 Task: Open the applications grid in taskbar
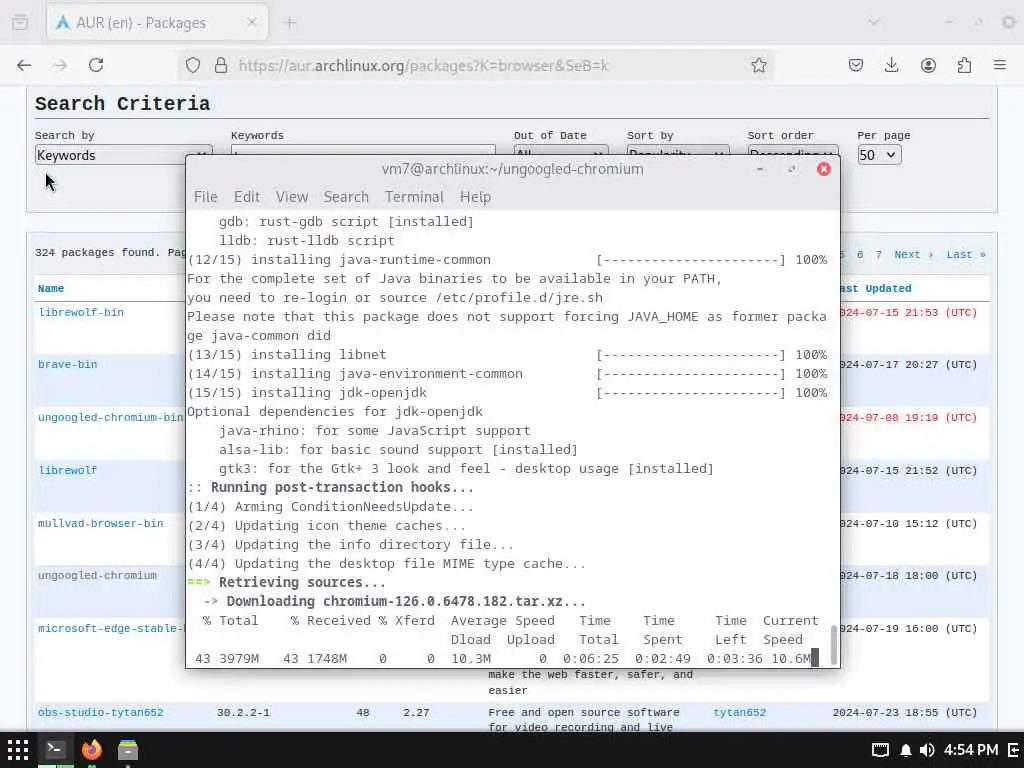click(x=18, y=750)
